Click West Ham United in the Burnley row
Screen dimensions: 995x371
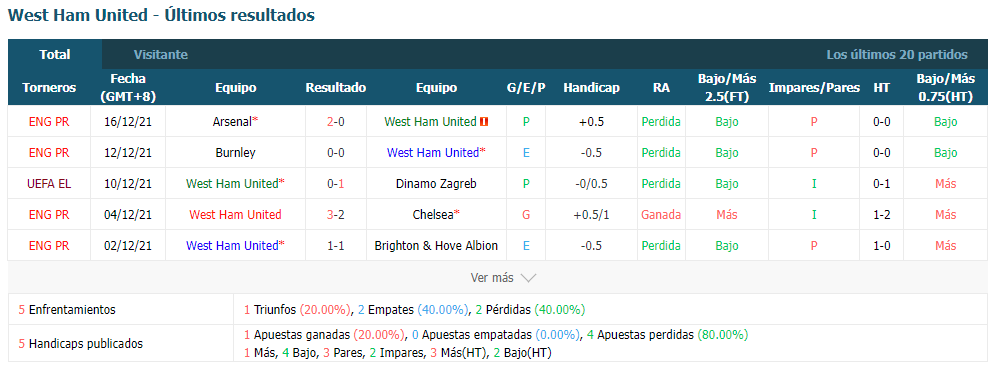(x=432, y=153)
